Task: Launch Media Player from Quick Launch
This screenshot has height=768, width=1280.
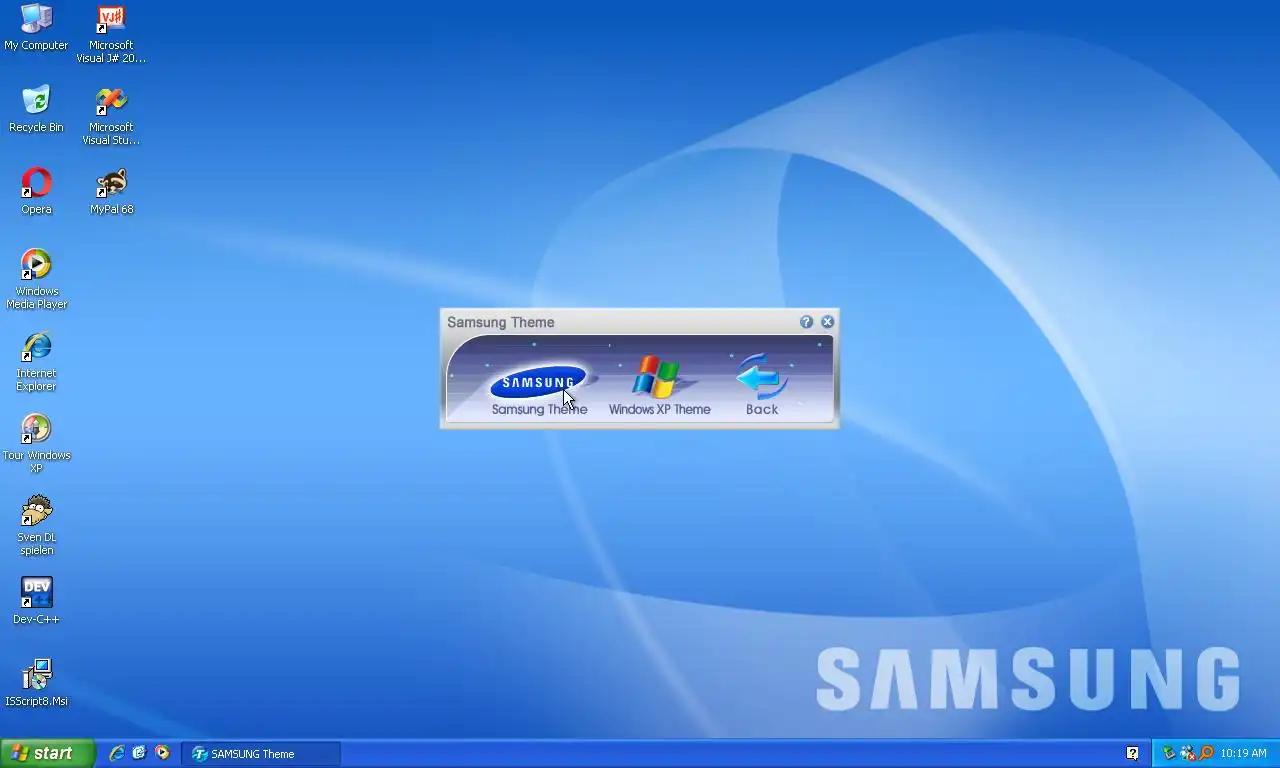Action: [162, 753]
